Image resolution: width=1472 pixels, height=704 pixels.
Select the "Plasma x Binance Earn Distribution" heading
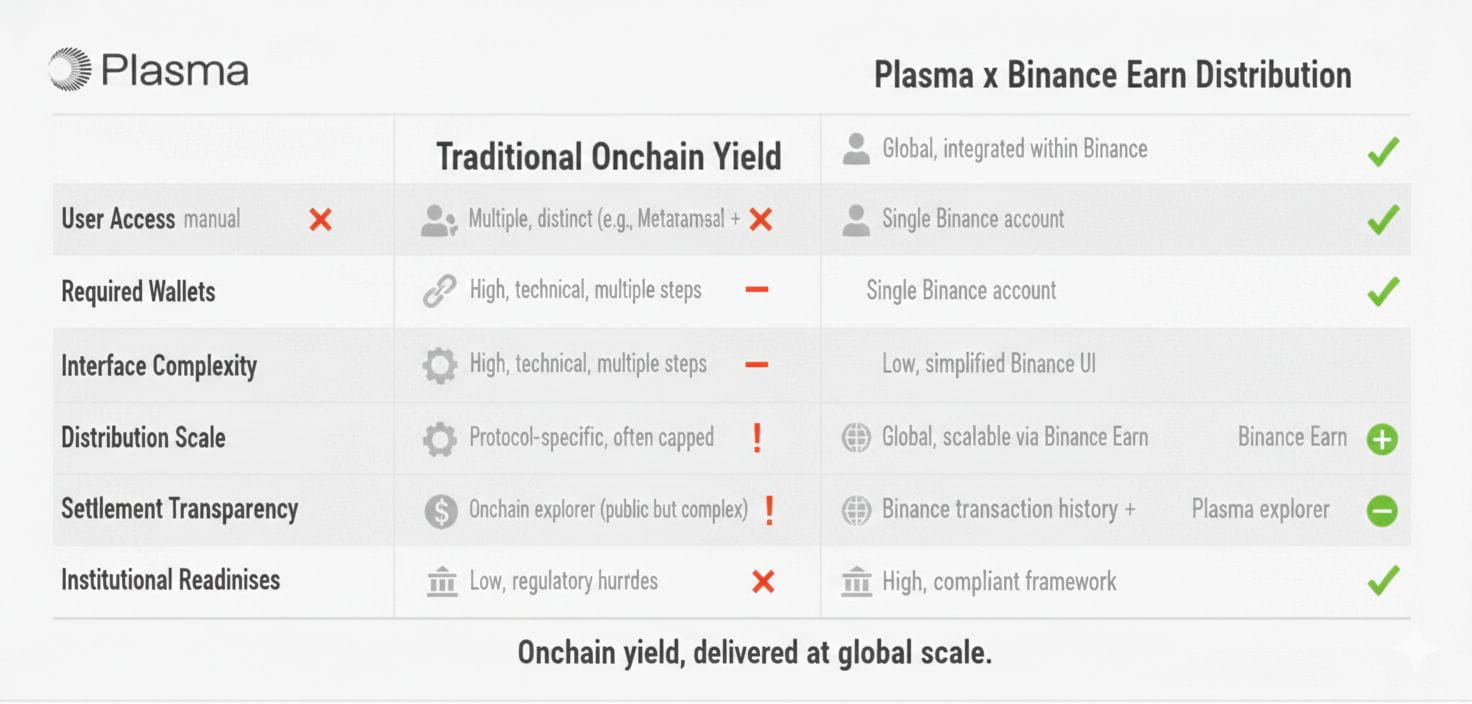pos(1112,75)
